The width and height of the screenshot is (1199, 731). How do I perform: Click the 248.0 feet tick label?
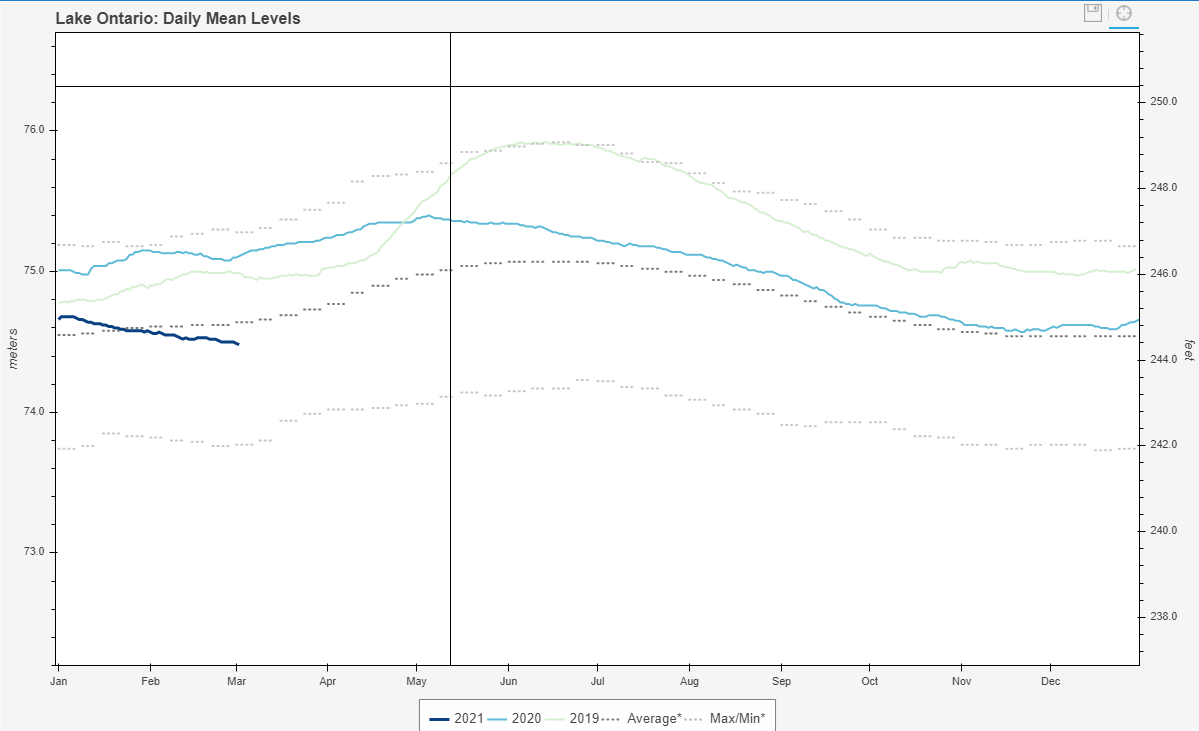coord(1163,187)
